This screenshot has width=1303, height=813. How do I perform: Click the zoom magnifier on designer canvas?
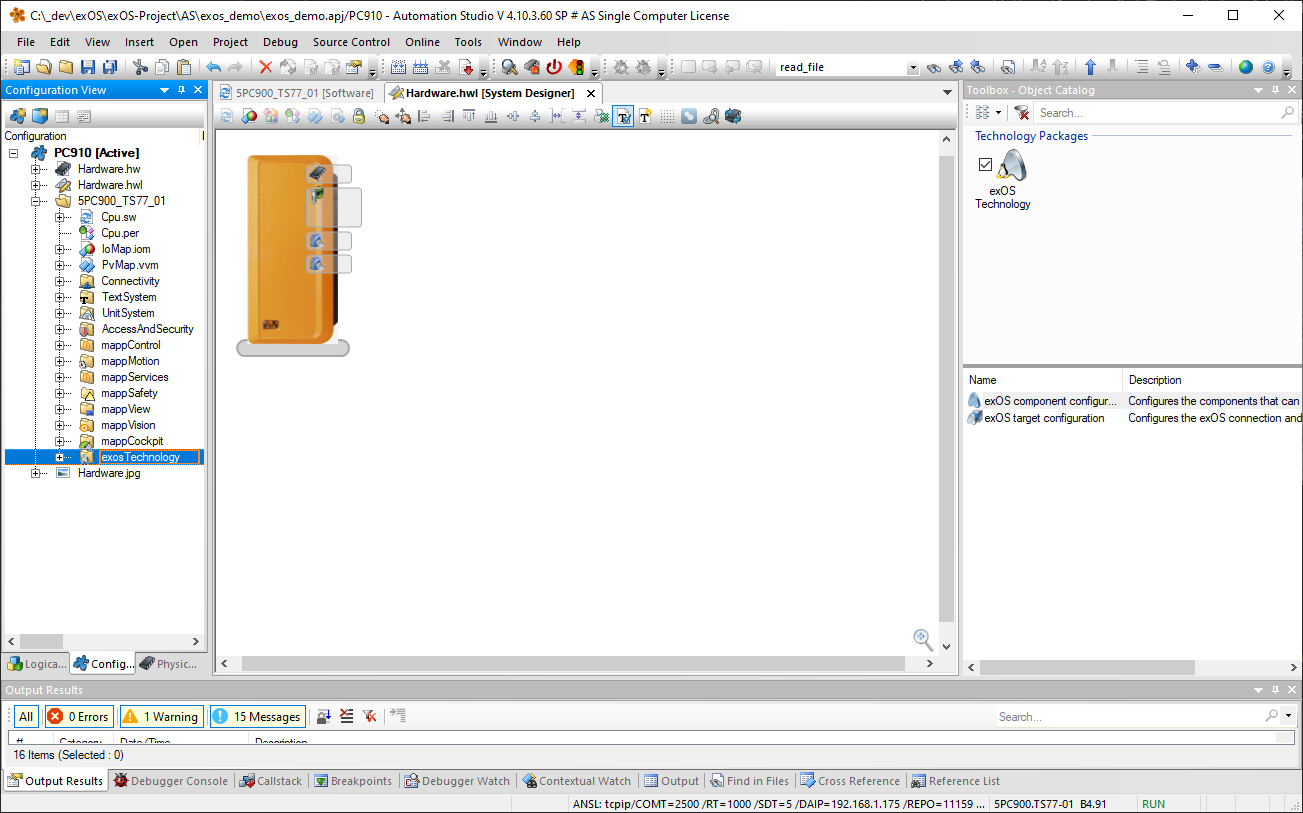pyautogui.click(x=923, y=639)
